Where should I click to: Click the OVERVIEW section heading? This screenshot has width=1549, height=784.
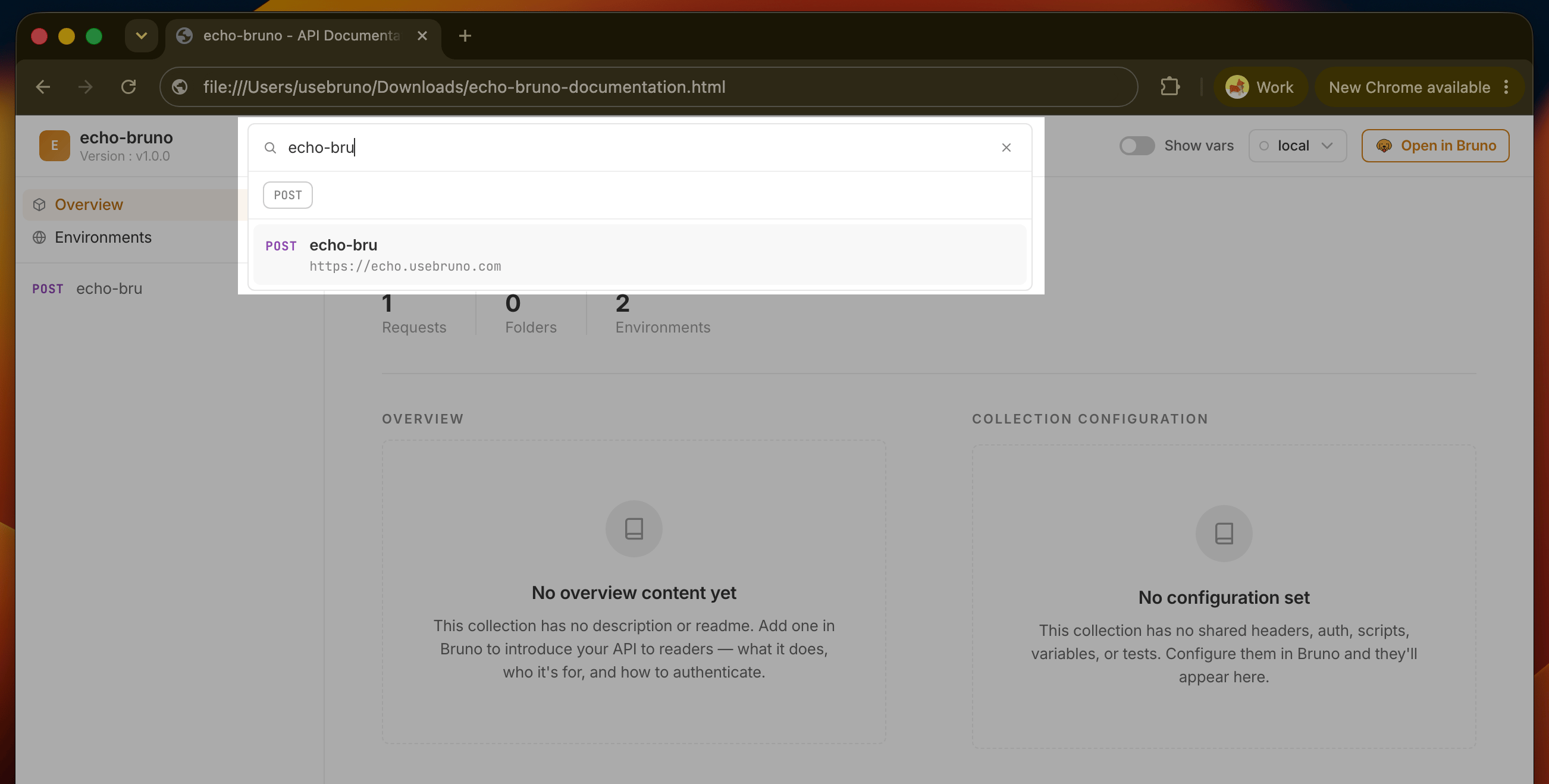coord(423,419)
